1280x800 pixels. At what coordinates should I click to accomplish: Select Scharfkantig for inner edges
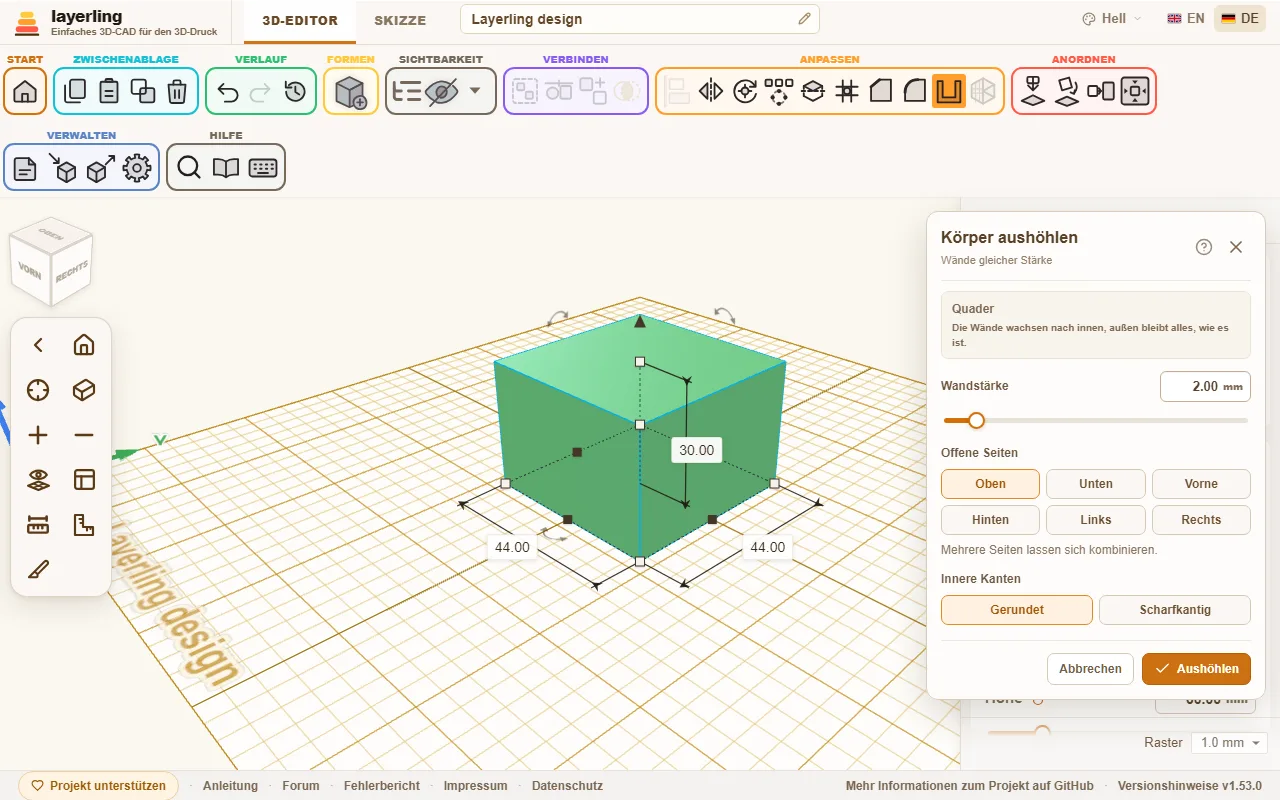click(x=1175, y=610)
